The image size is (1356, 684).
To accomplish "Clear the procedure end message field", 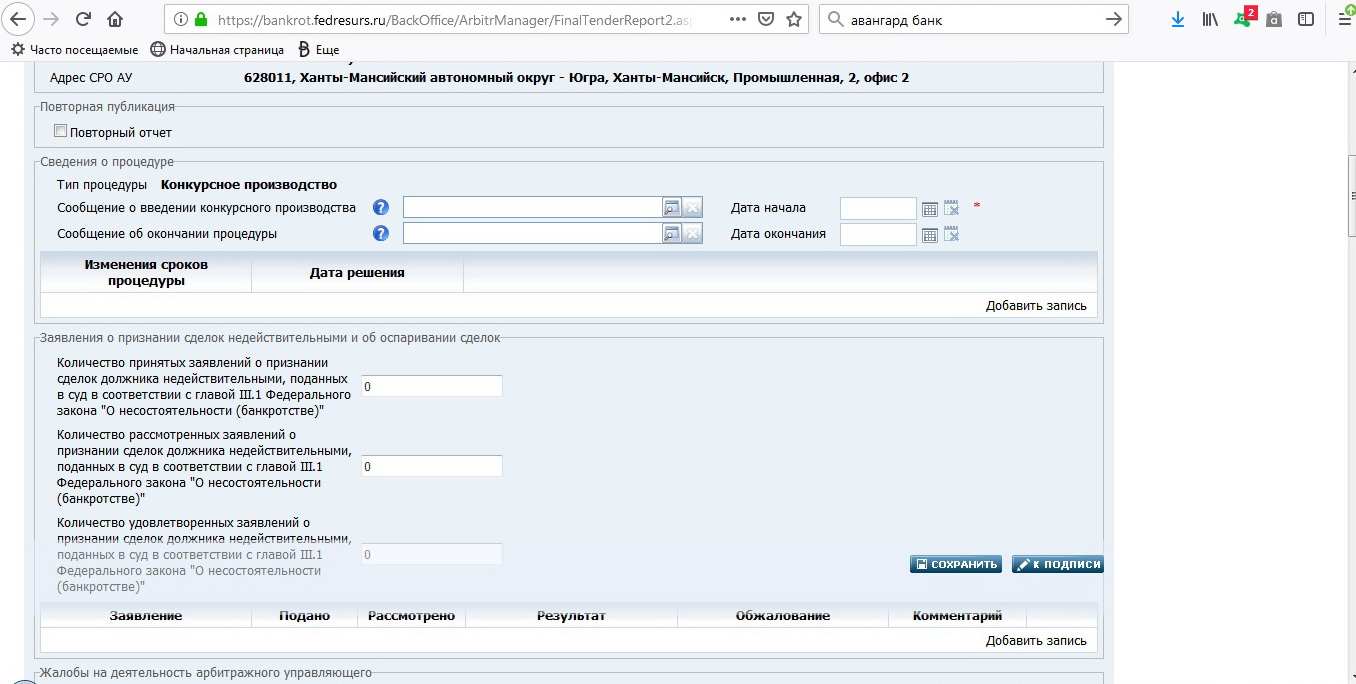I will (x=693, y=234).
